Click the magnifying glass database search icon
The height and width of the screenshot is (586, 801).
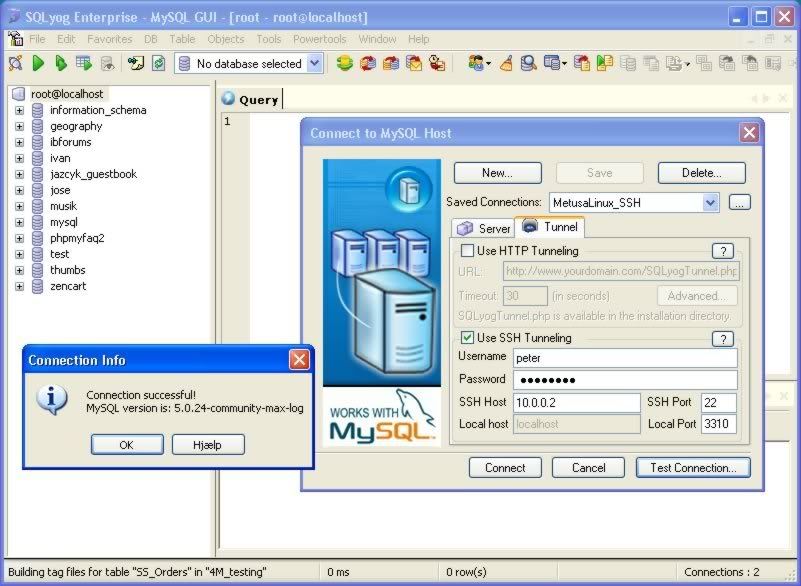[528, 63]
